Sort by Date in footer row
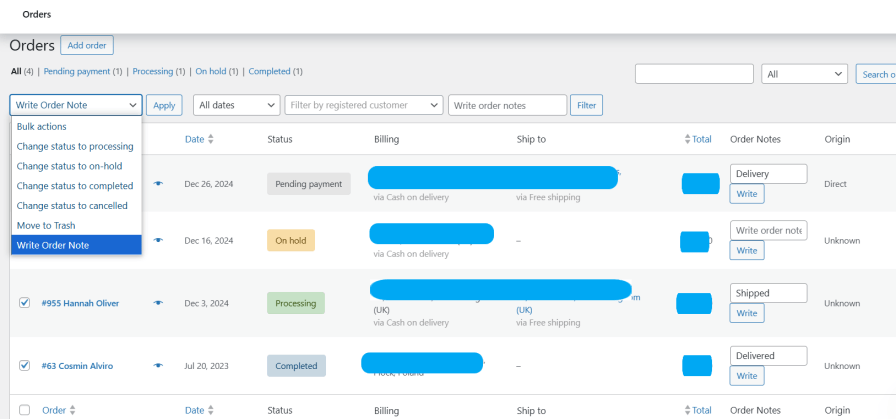This screenshot has height=419, width=896. coord(210,410)
